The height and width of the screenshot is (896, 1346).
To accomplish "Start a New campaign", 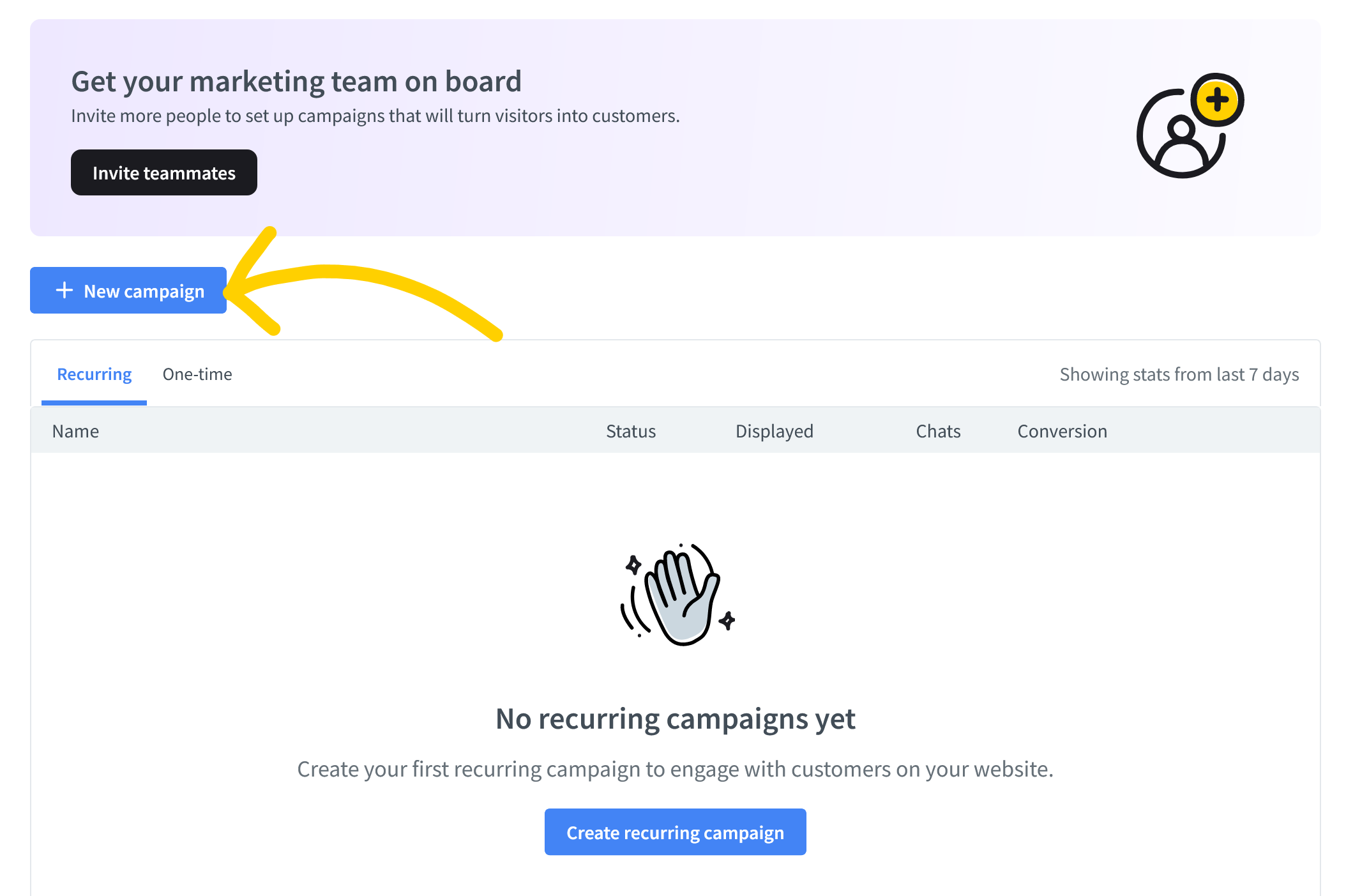I will 128,291.
